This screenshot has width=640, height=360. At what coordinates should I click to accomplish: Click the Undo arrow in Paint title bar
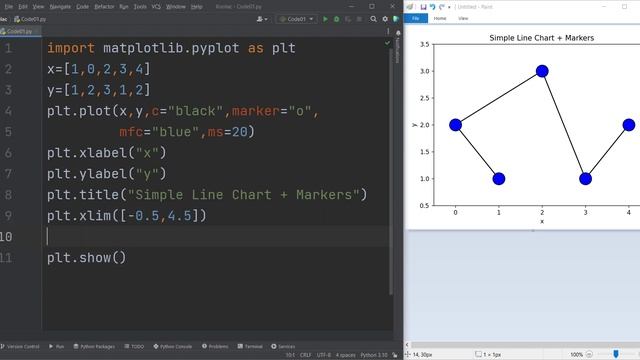(432, 7)
